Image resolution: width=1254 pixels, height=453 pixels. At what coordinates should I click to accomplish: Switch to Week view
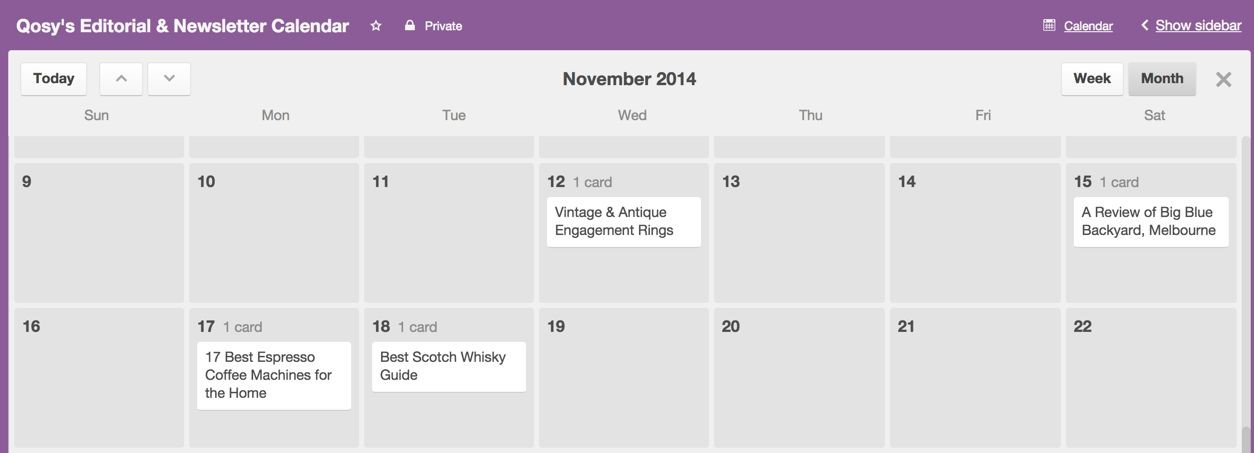click(1092, 79)
